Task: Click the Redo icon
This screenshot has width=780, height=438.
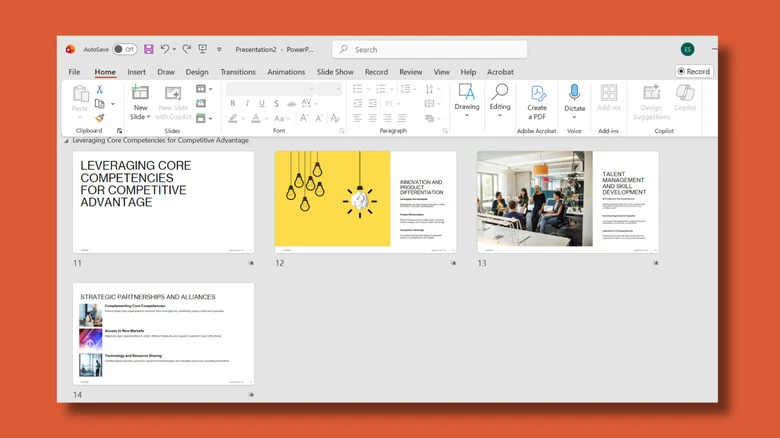Action: (187, 49)
